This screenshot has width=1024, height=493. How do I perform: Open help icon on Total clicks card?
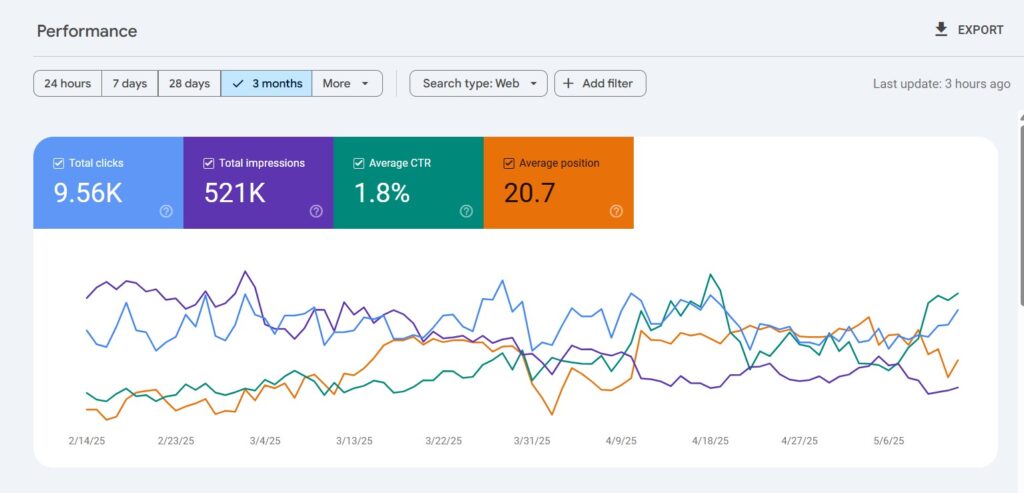166,211
